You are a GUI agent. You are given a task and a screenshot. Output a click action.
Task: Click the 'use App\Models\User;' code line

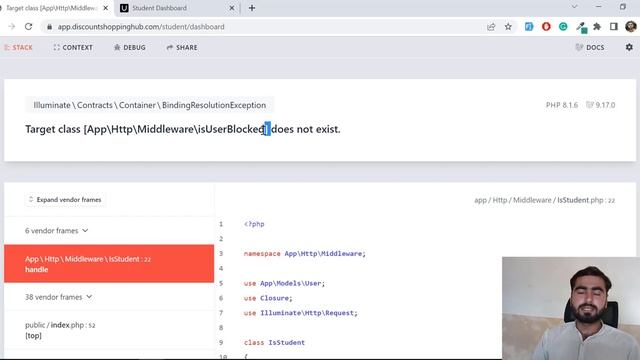tap(284, 283)
